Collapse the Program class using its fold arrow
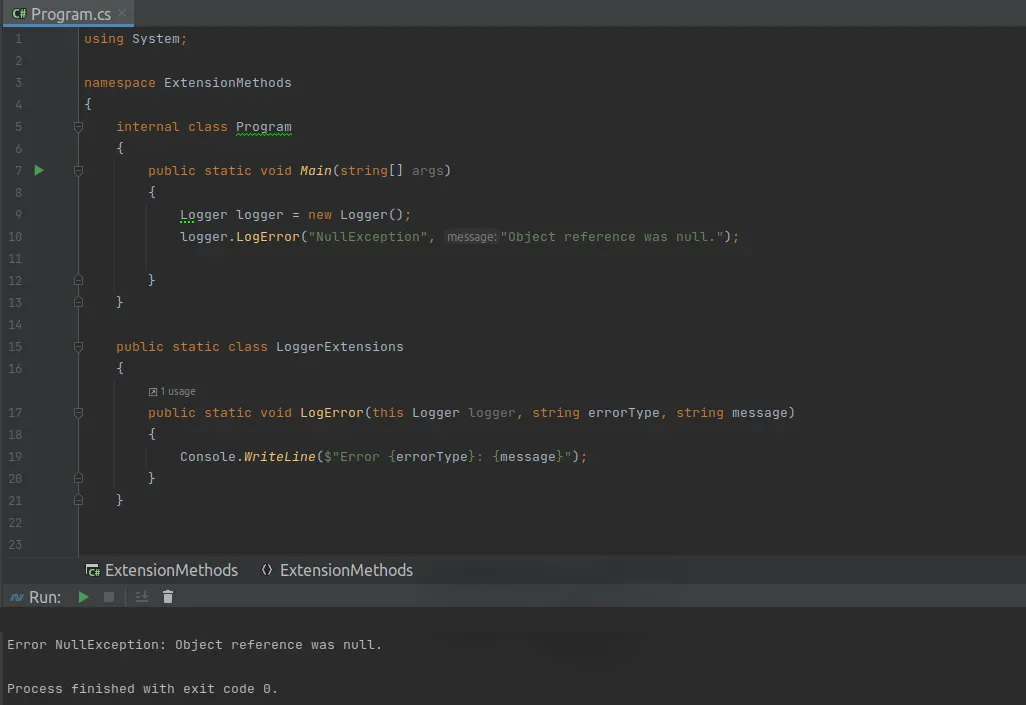This screenshot has width=1026, height=705. (78, 127)
